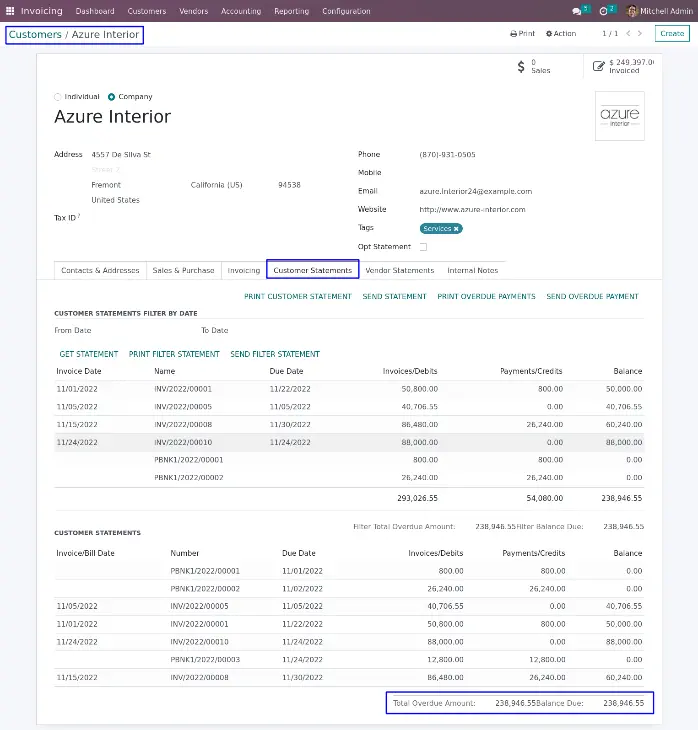Open the azure-interior.com website link
The height and width of the screenshot is (730, 698).
(472, 210)
